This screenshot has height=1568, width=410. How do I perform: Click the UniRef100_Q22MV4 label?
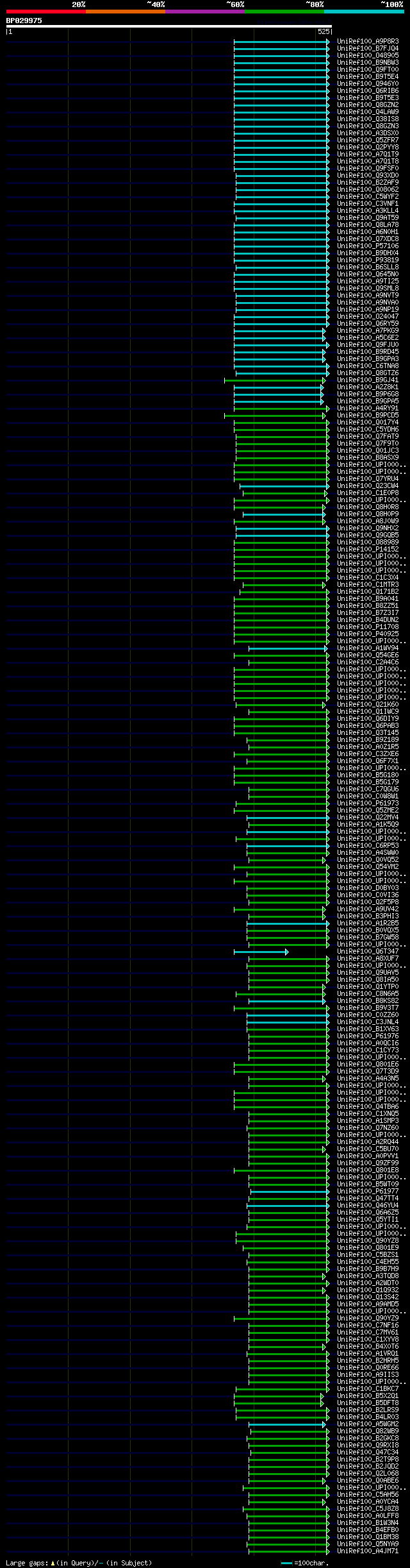tap(368, 818)
